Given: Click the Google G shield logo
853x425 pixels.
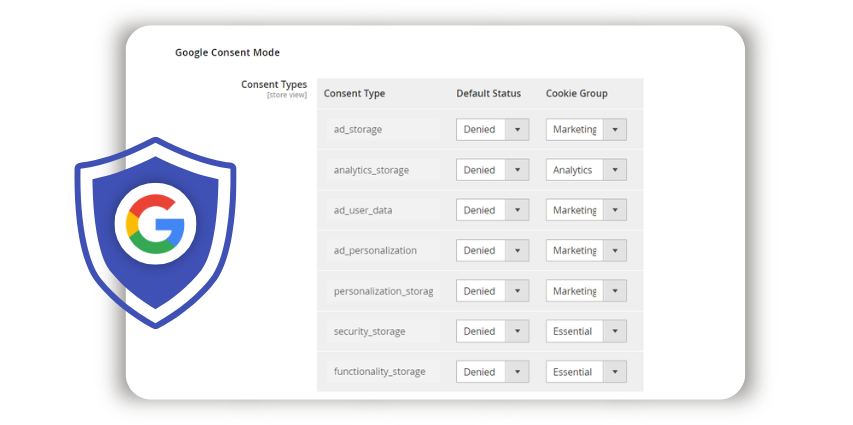Looking at the screenshot, I should (156, 232).
